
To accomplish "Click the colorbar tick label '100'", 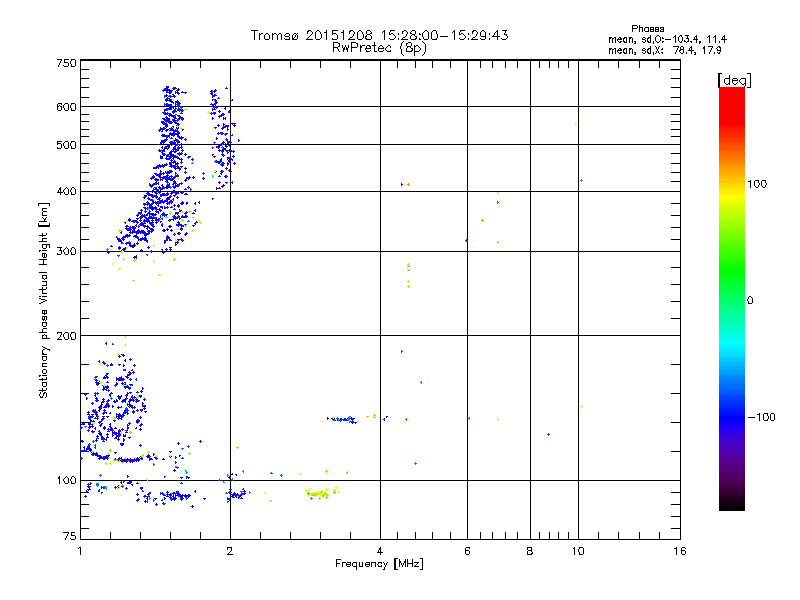I will coord(757,184).
